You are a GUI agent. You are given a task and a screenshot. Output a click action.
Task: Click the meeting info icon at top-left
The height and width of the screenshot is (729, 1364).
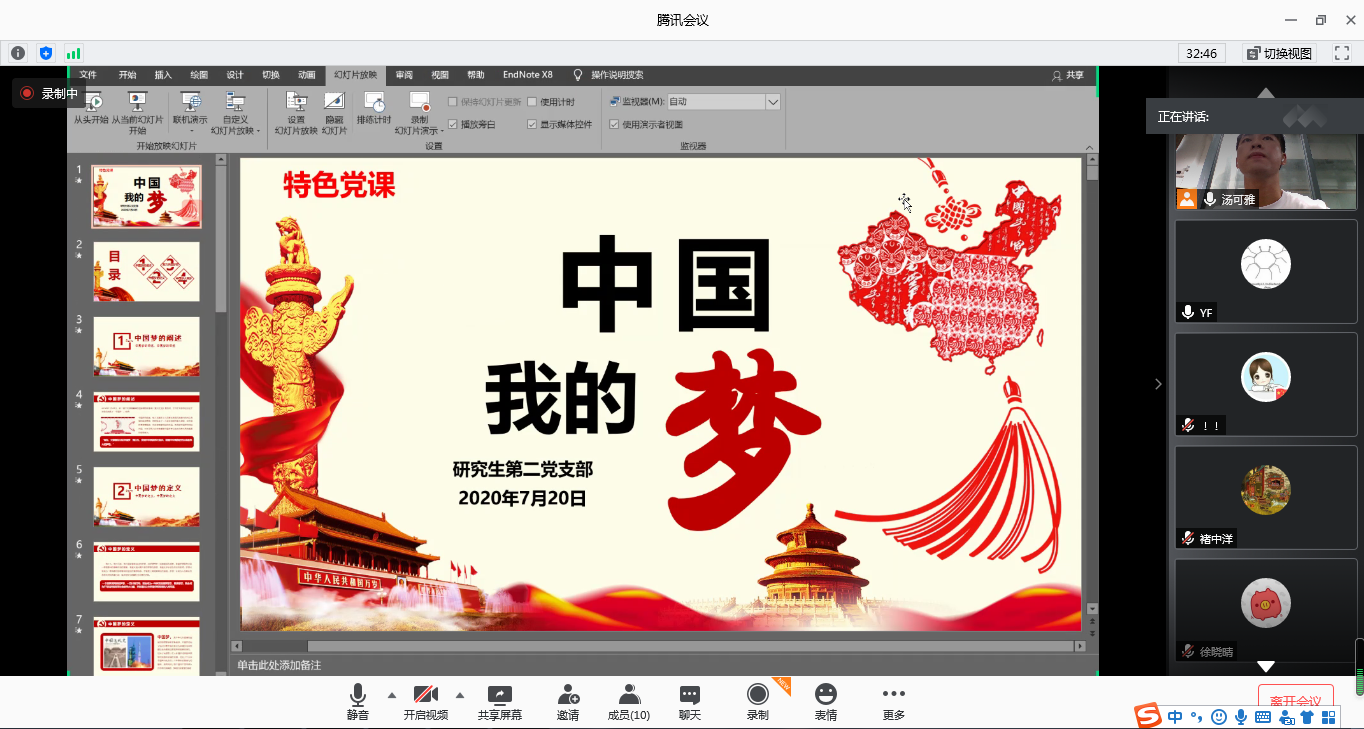tap(18, 53)
